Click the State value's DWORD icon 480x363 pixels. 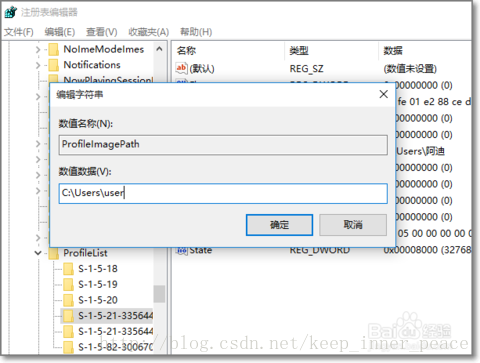point(181,251)
